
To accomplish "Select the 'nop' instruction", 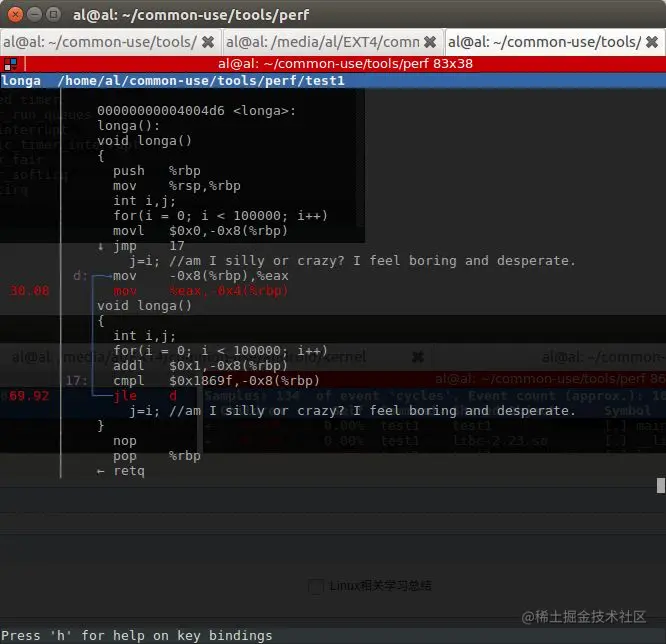I will (125, 441).
